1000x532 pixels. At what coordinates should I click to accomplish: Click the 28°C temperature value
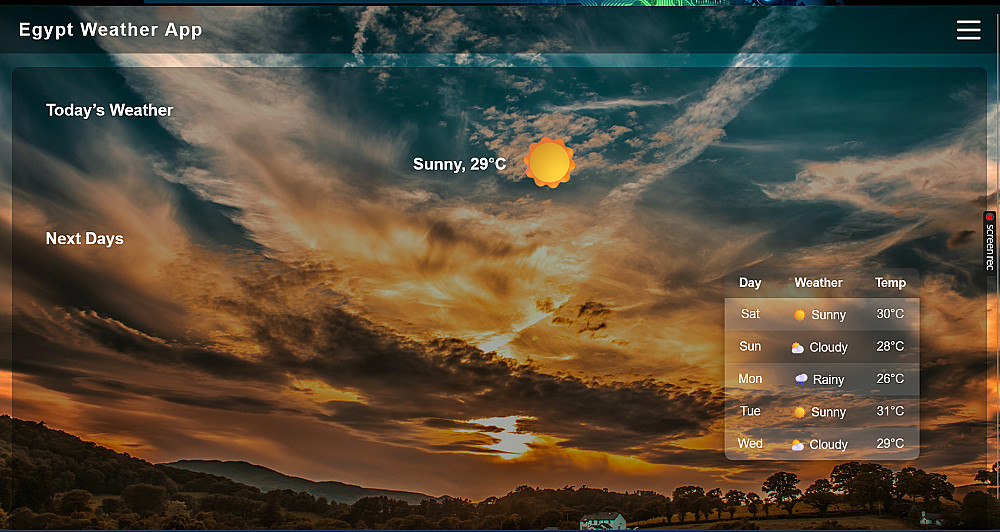[890, 346]
